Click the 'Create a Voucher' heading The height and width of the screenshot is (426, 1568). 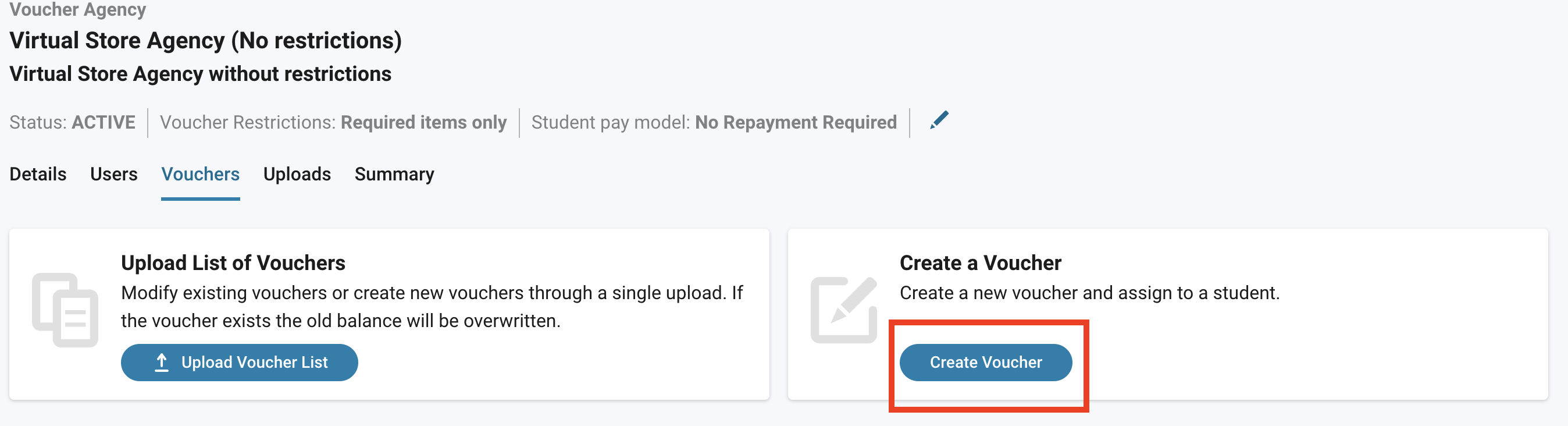[x=980, y=262]
